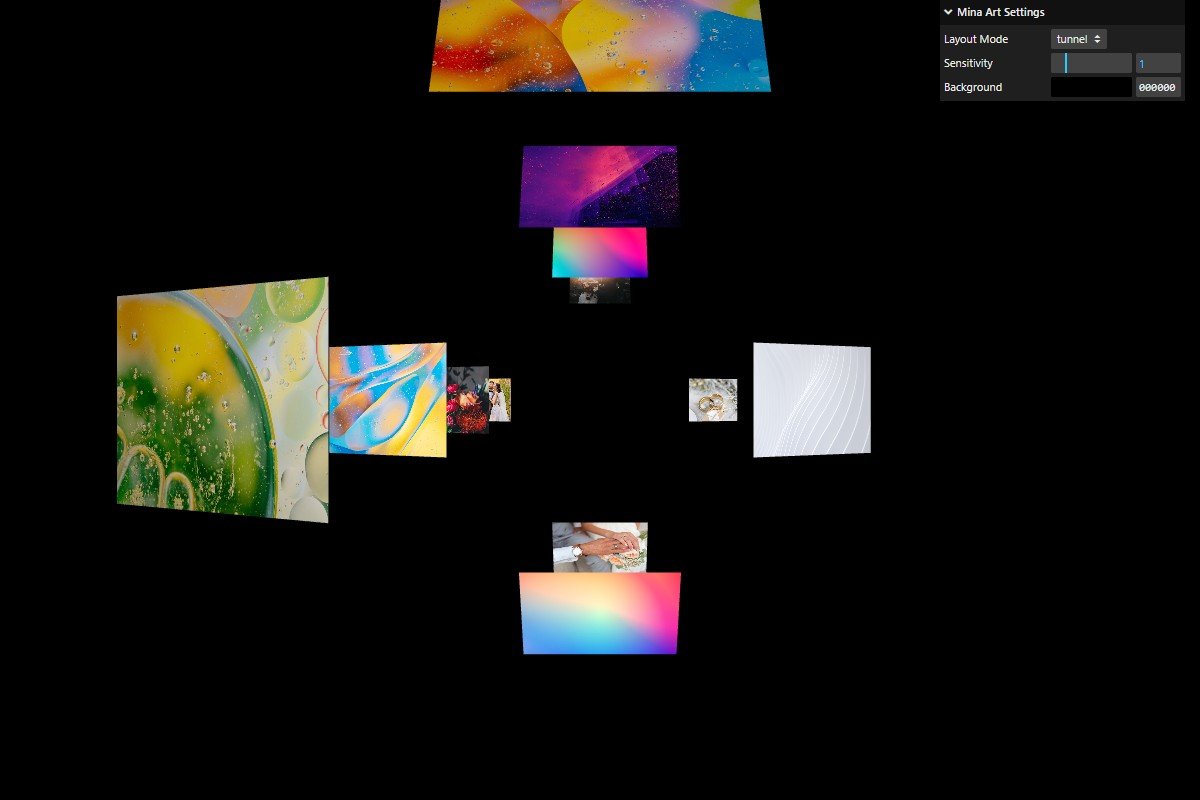Click the small dark image below the gradient

600,291
